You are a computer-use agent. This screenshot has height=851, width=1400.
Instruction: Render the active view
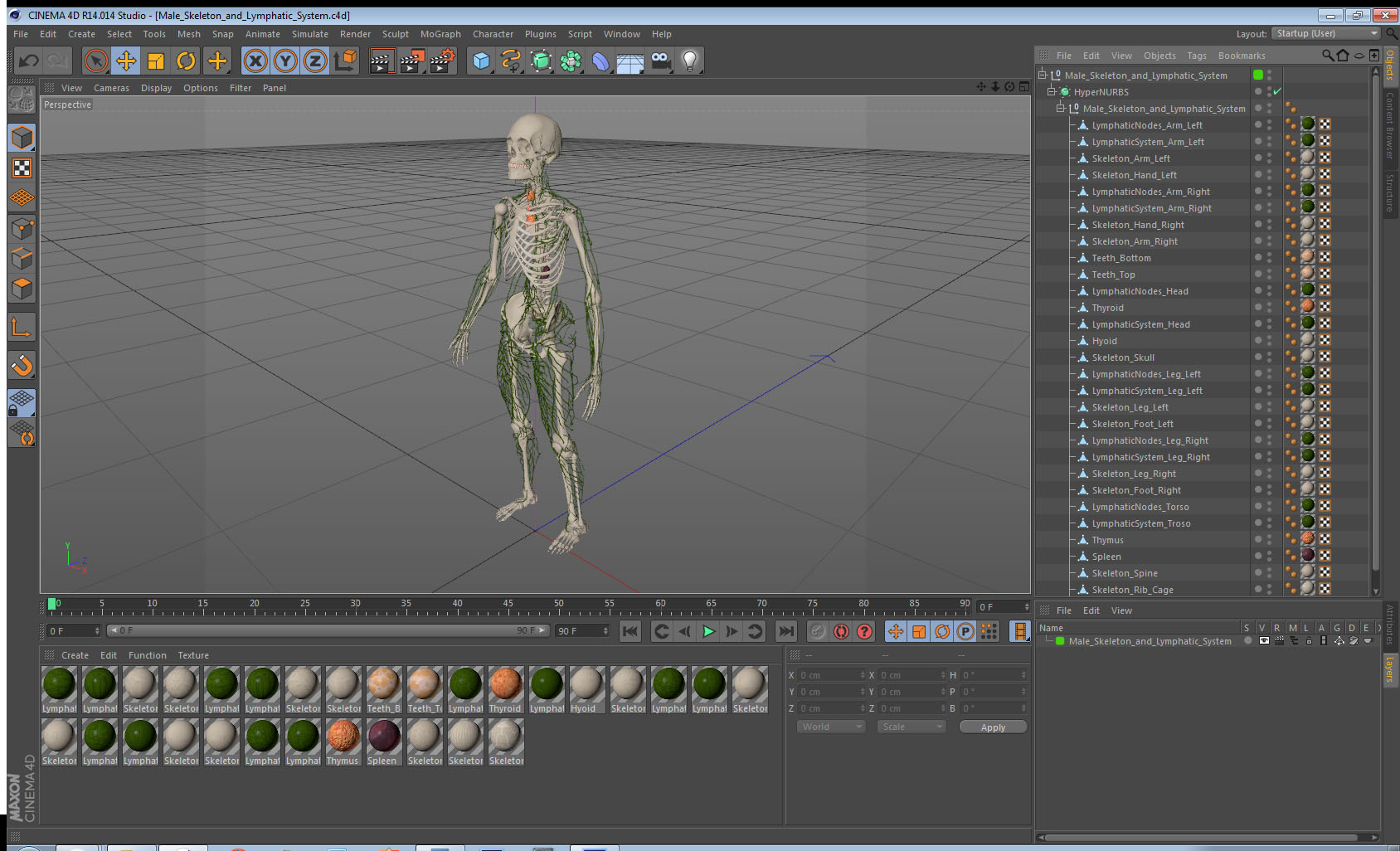[382, 61]
